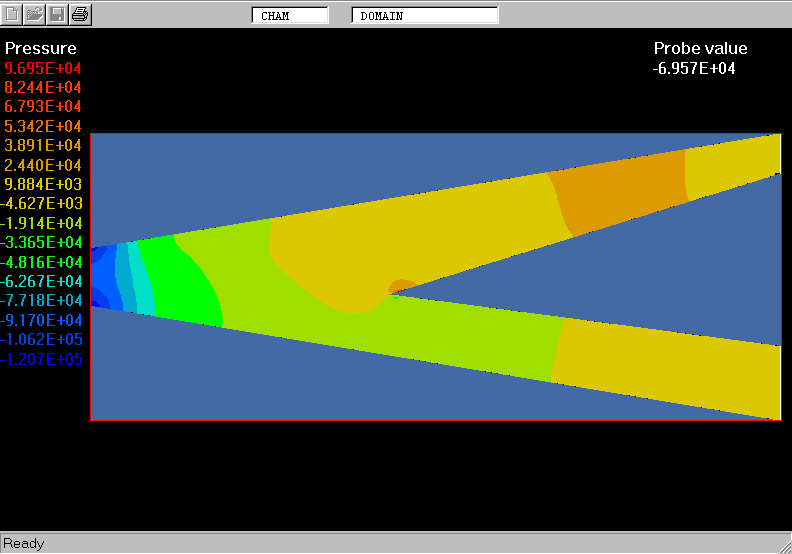The image size is (792, 554).
Task: Select the red 9.695E+04 legend value
Action: coord(43,68)
